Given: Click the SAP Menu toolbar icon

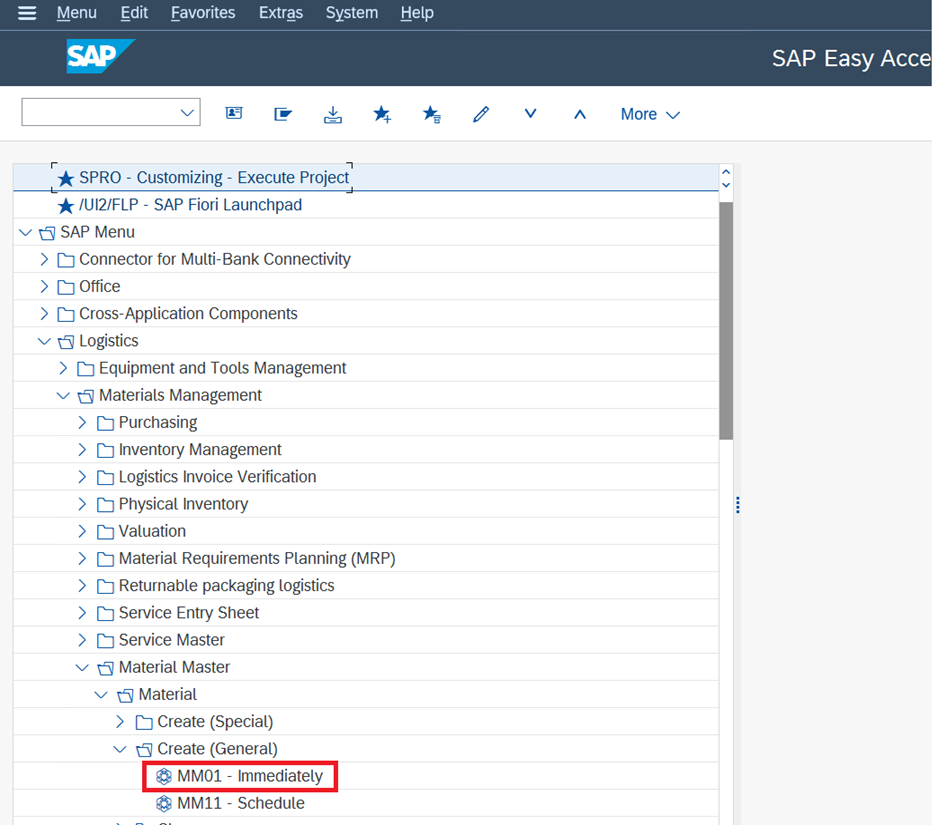Looking at the screenshot, I should click(x=283, y=114).
